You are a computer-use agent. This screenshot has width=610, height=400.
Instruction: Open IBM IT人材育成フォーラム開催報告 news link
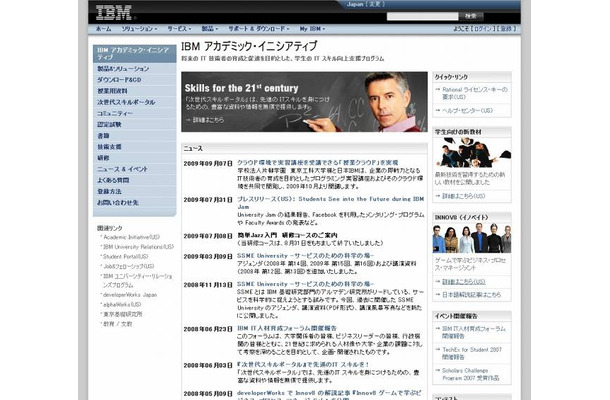[x=287, y=328]
